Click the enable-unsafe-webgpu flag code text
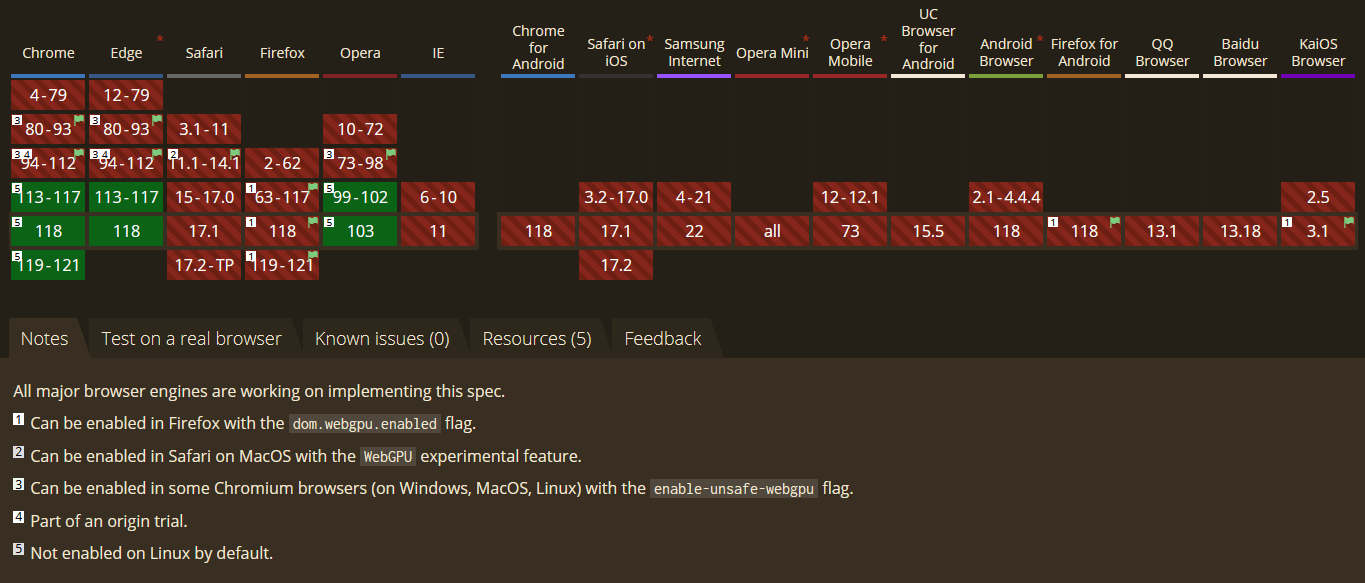Image resolution: width=1365 pixels, height=583 pixels. point(734,489)
